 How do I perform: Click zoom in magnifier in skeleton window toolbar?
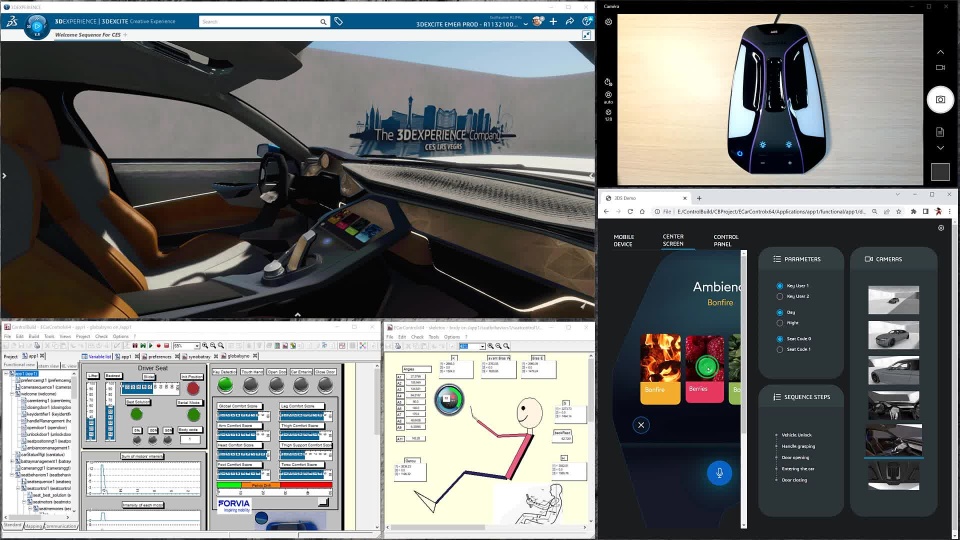coord(490,346)
